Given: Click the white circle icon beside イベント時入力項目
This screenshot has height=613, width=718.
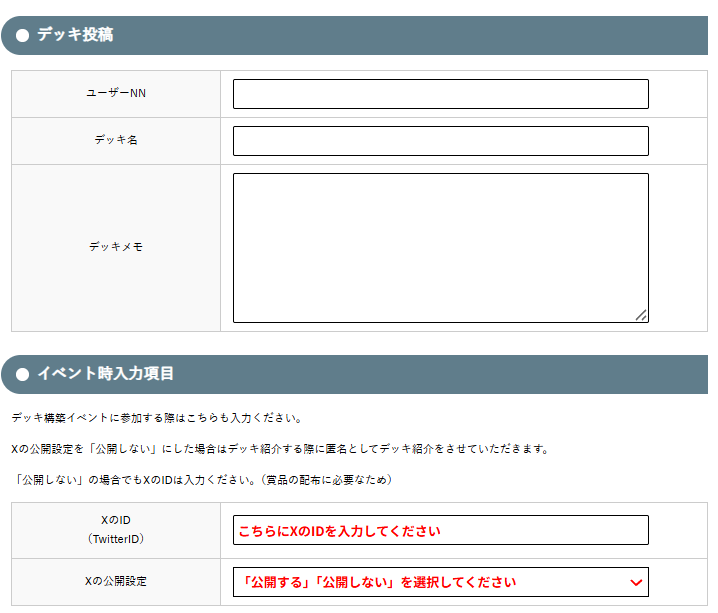Looking at the screenshot, I should (x=22, y=374).
